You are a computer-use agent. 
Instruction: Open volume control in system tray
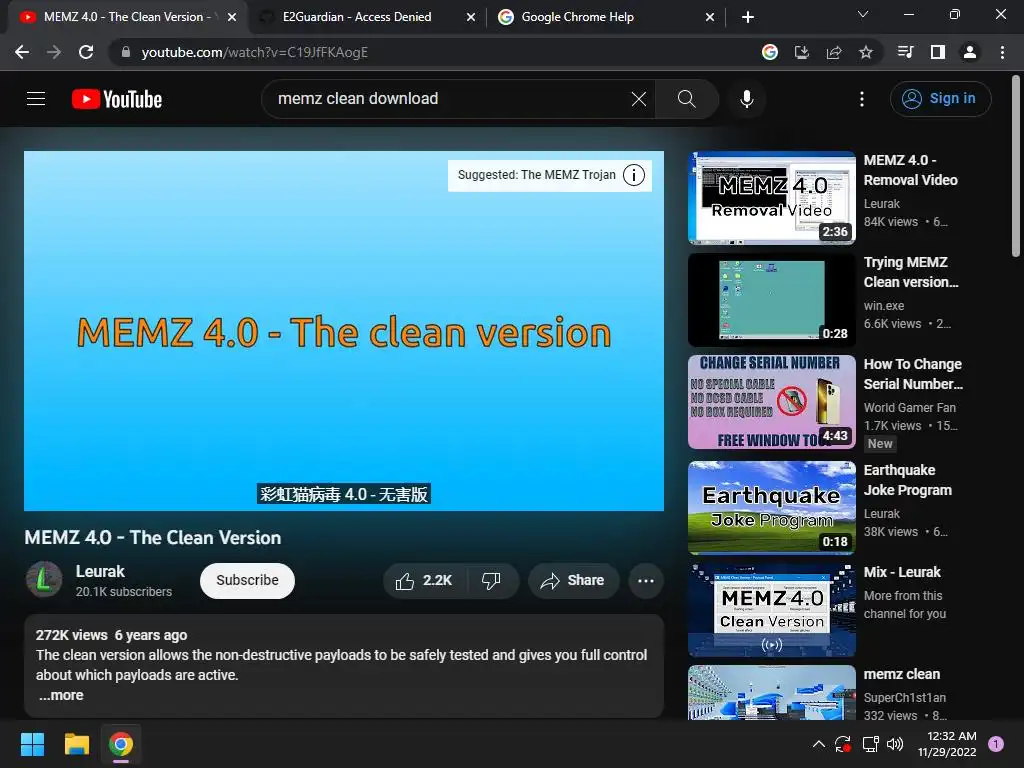tap(895, 744)
